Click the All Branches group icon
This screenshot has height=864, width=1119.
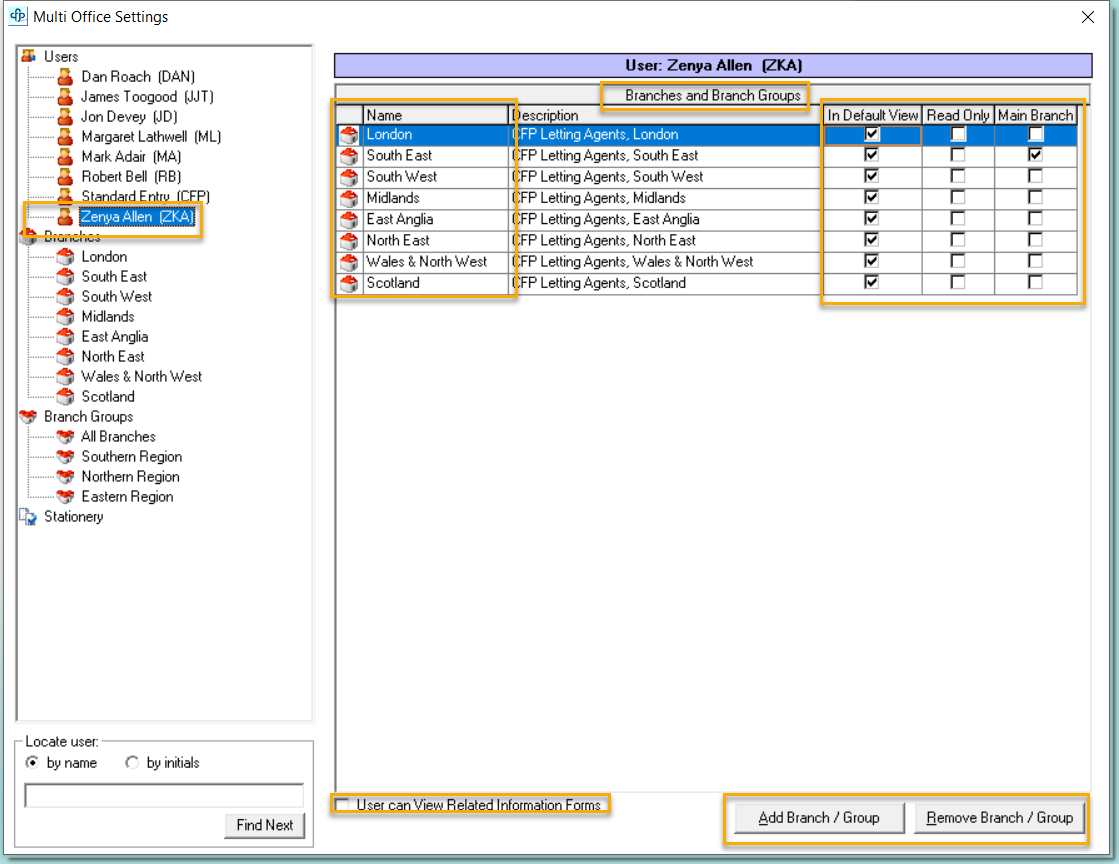66,436
